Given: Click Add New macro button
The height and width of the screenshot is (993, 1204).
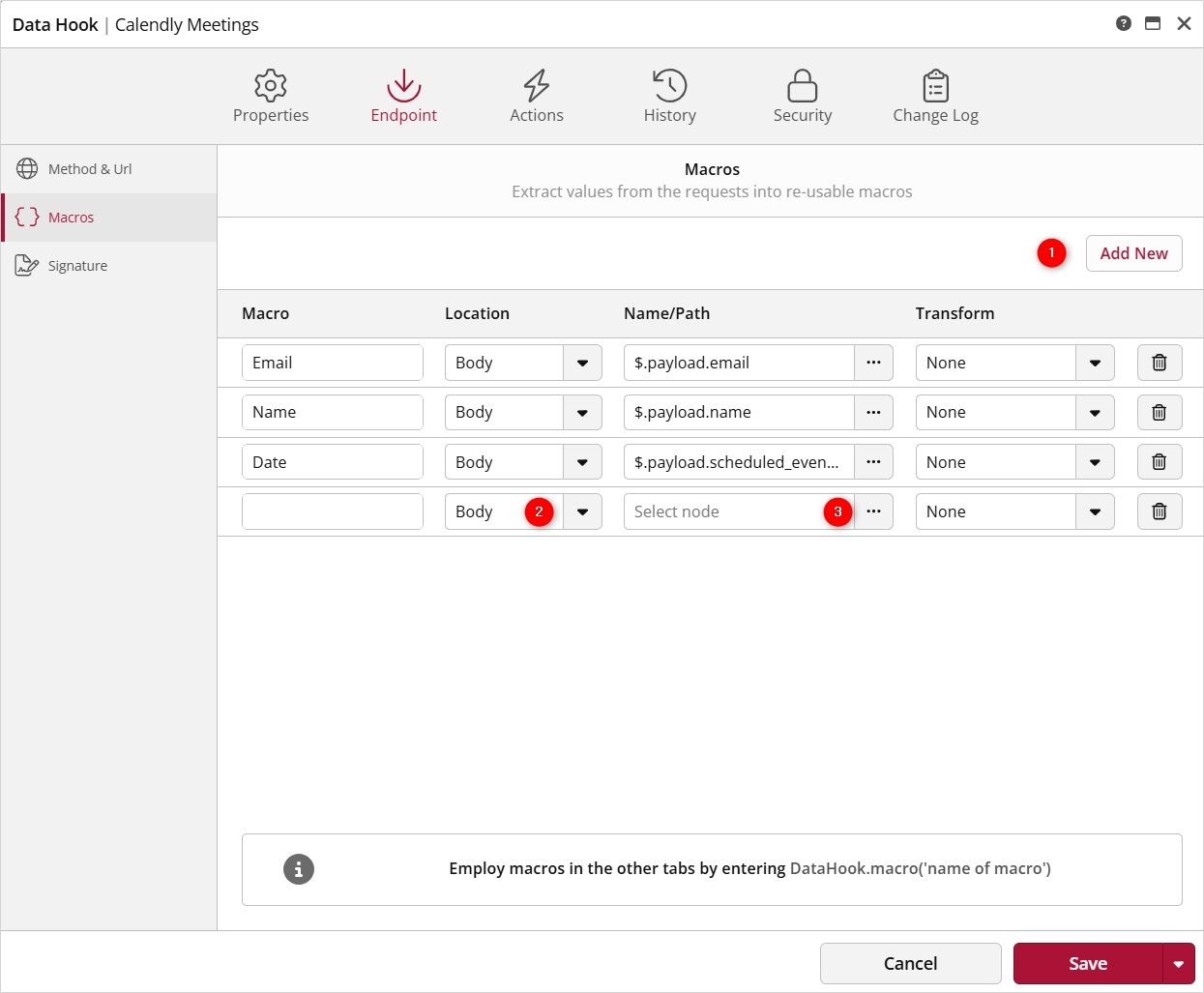Looking at the screenshot, I should pos(1133,253).
